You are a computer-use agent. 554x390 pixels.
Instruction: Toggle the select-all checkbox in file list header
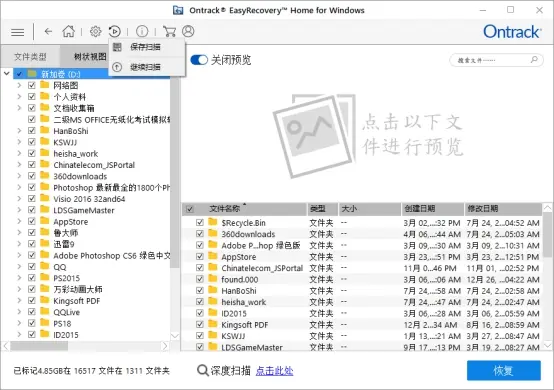coord(190,209)
